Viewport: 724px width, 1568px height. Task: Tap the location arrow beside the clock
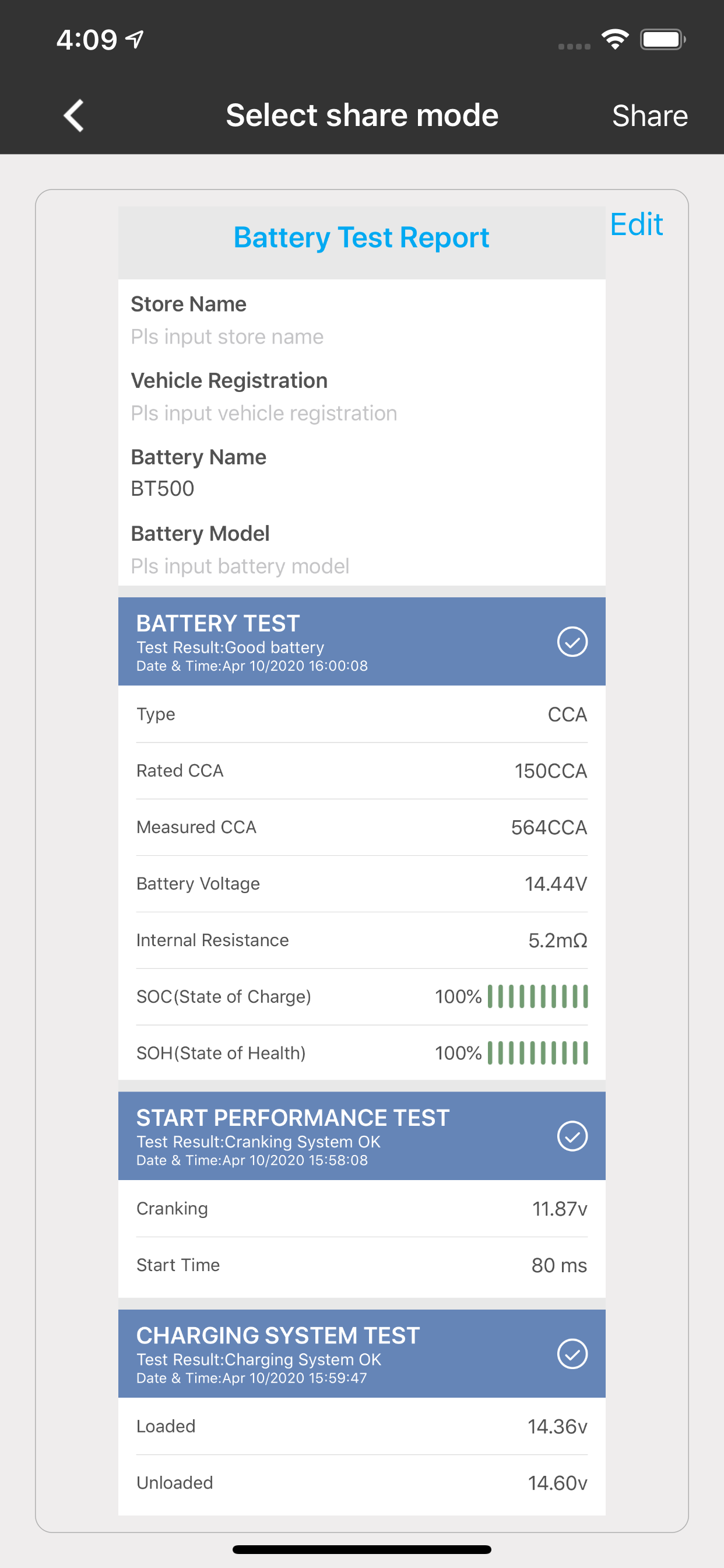135,40
